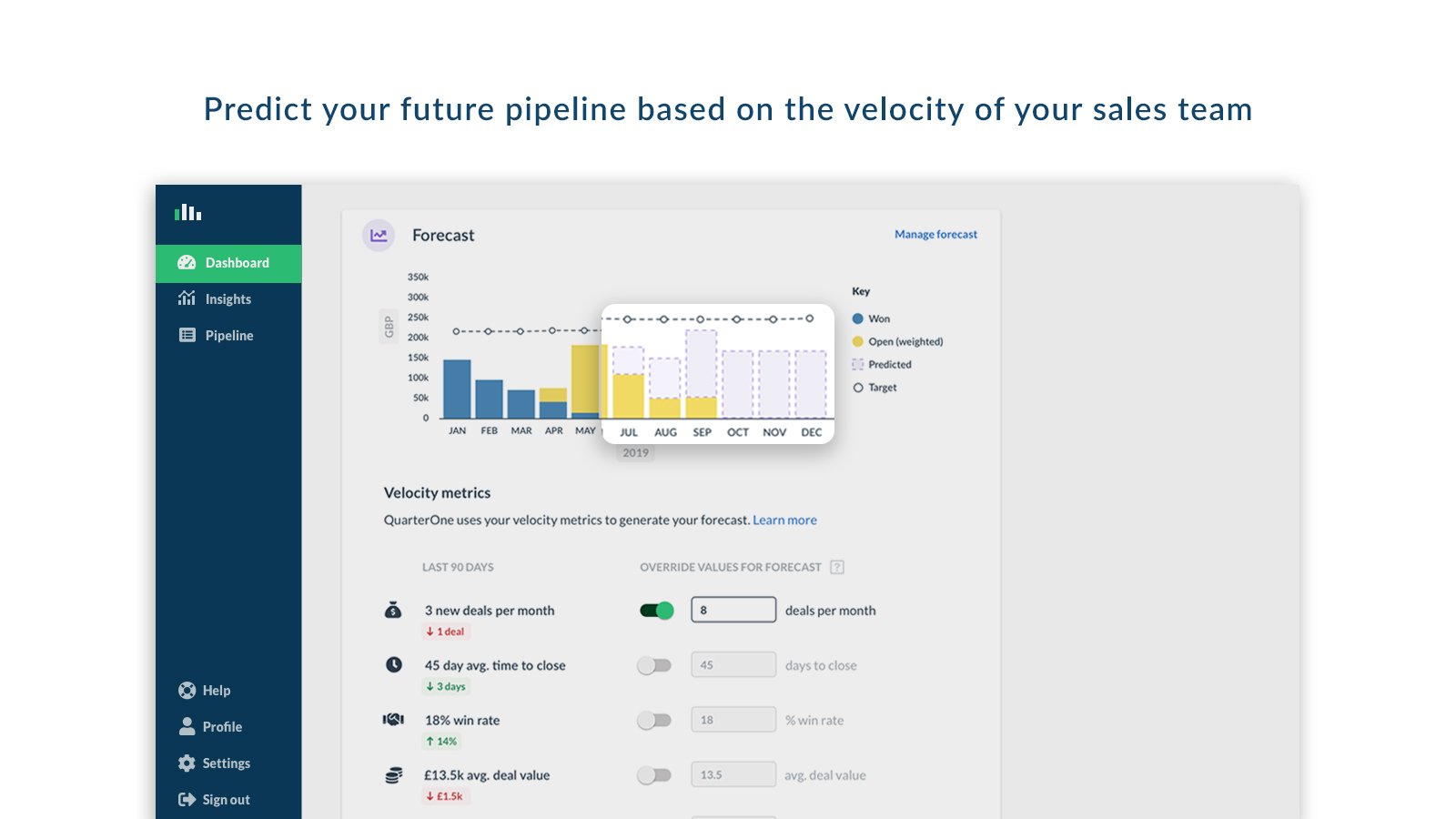
Task: Click the QuarterOne bar chart logo
Action: click(x=187, y=212)
